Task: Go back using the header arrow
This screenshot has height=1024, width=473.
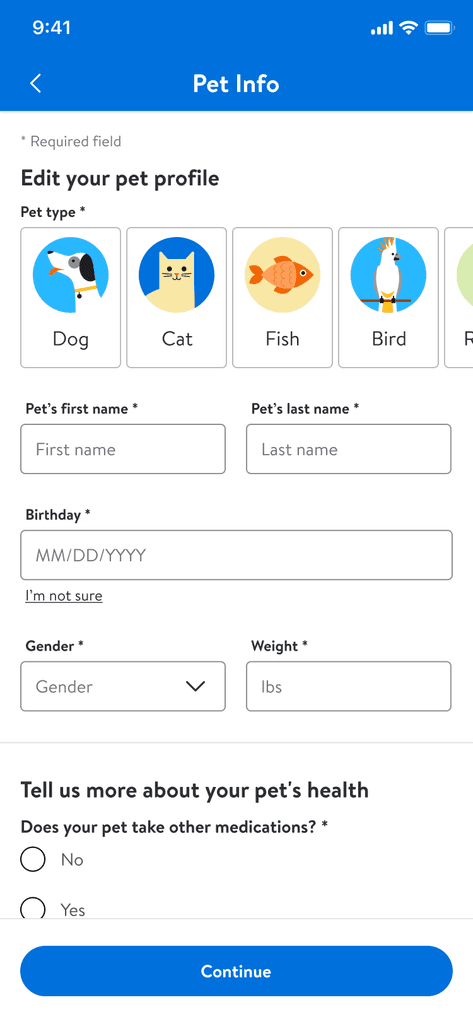Action: 36,84
